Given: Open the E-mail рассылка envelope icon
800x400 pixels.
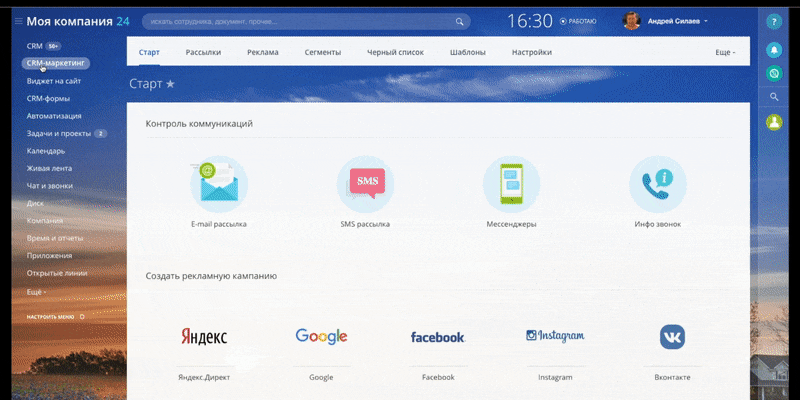Looking at the screenshot, I should (x=218, y=184).
